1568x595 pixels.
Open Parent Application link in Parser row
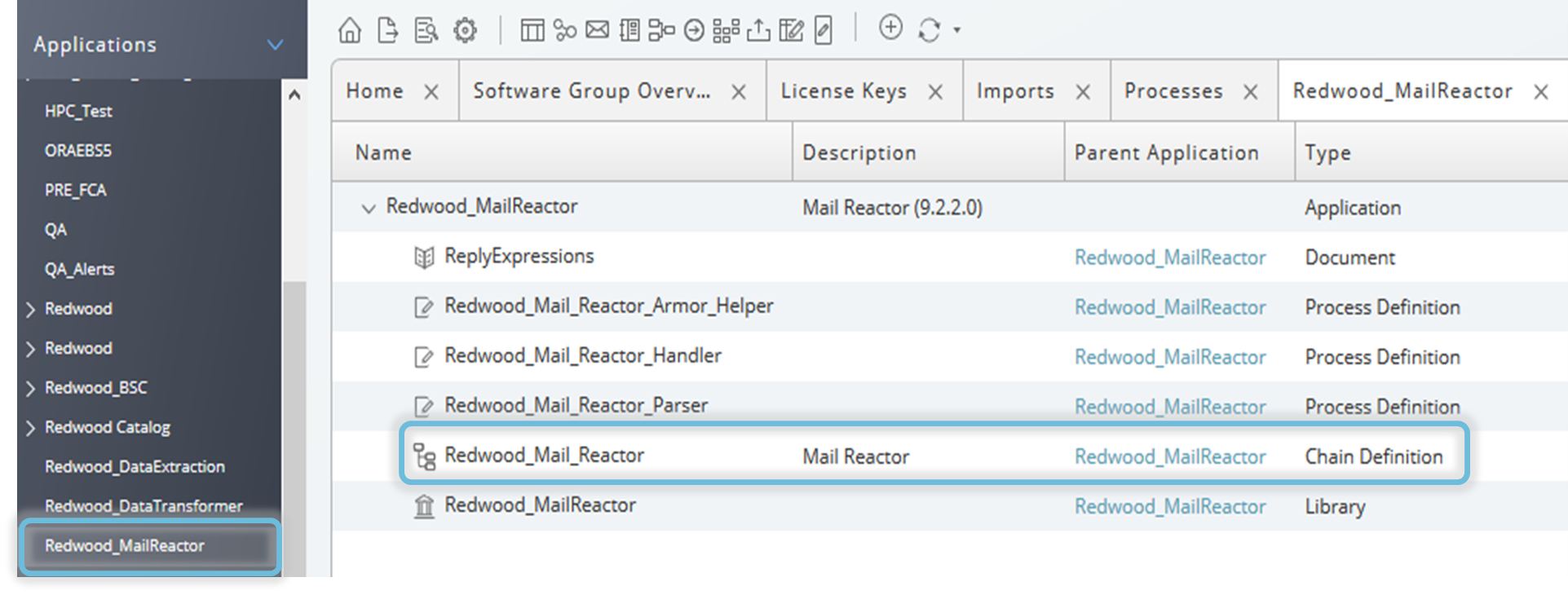tap(1170, 407)
